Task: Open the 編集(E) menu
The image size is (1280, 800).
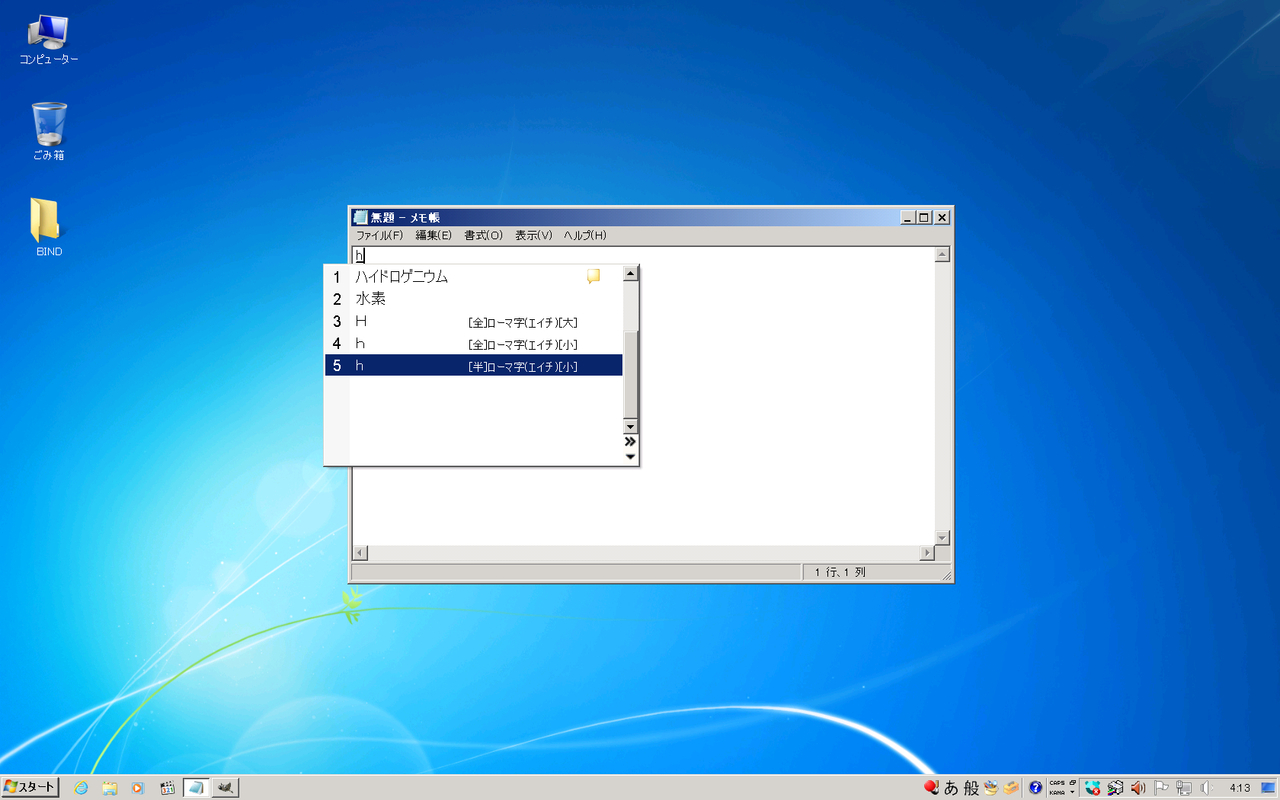Action: 434,236
